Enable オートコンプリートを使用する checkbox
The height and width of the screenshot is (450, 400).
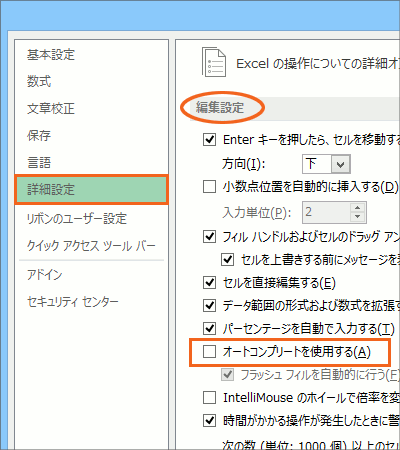[x=209, y=352]
